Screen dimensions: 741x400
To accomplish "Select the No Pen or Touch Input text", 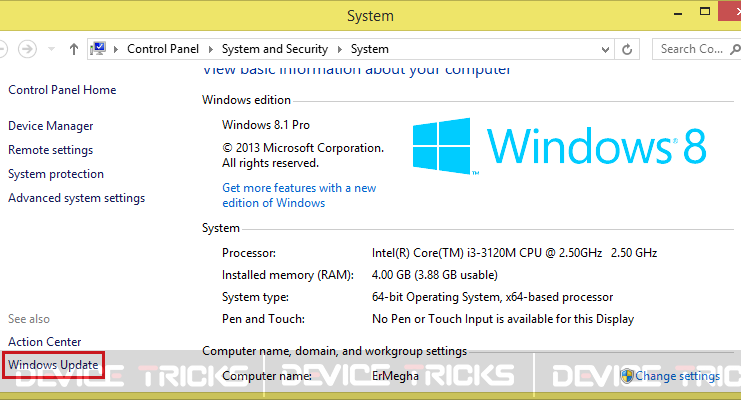I will (x=502, y=319).
